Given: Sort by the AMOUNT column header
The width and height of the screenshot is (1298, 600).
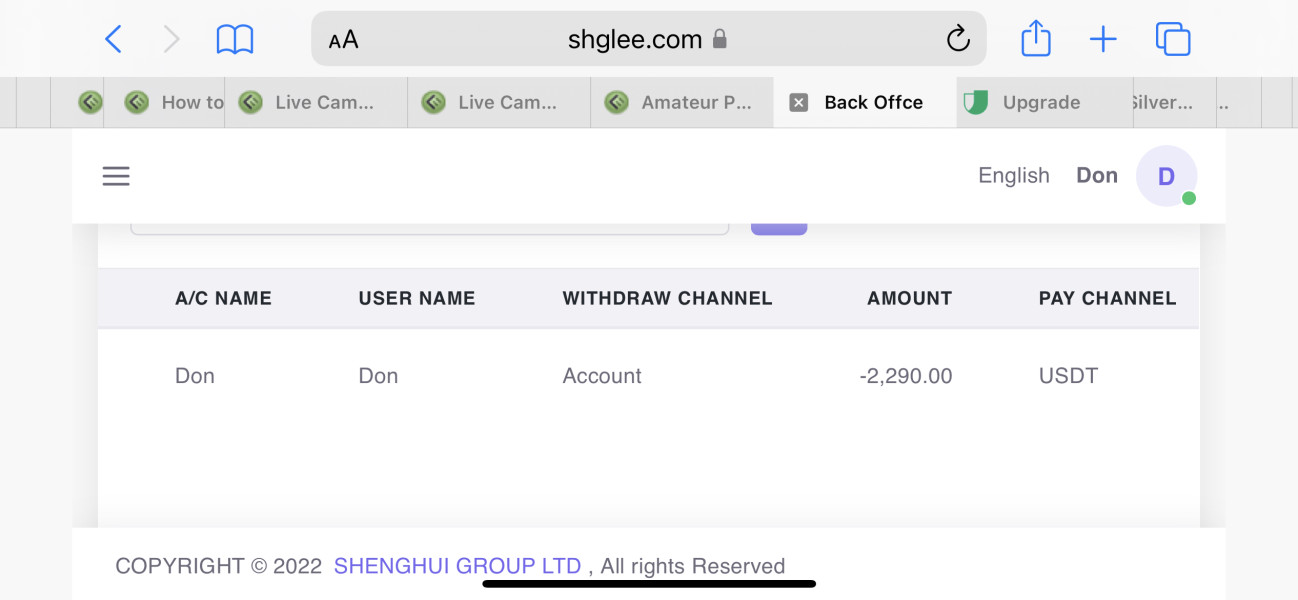Looking at the screenshot, I should [x=909, y=298].
